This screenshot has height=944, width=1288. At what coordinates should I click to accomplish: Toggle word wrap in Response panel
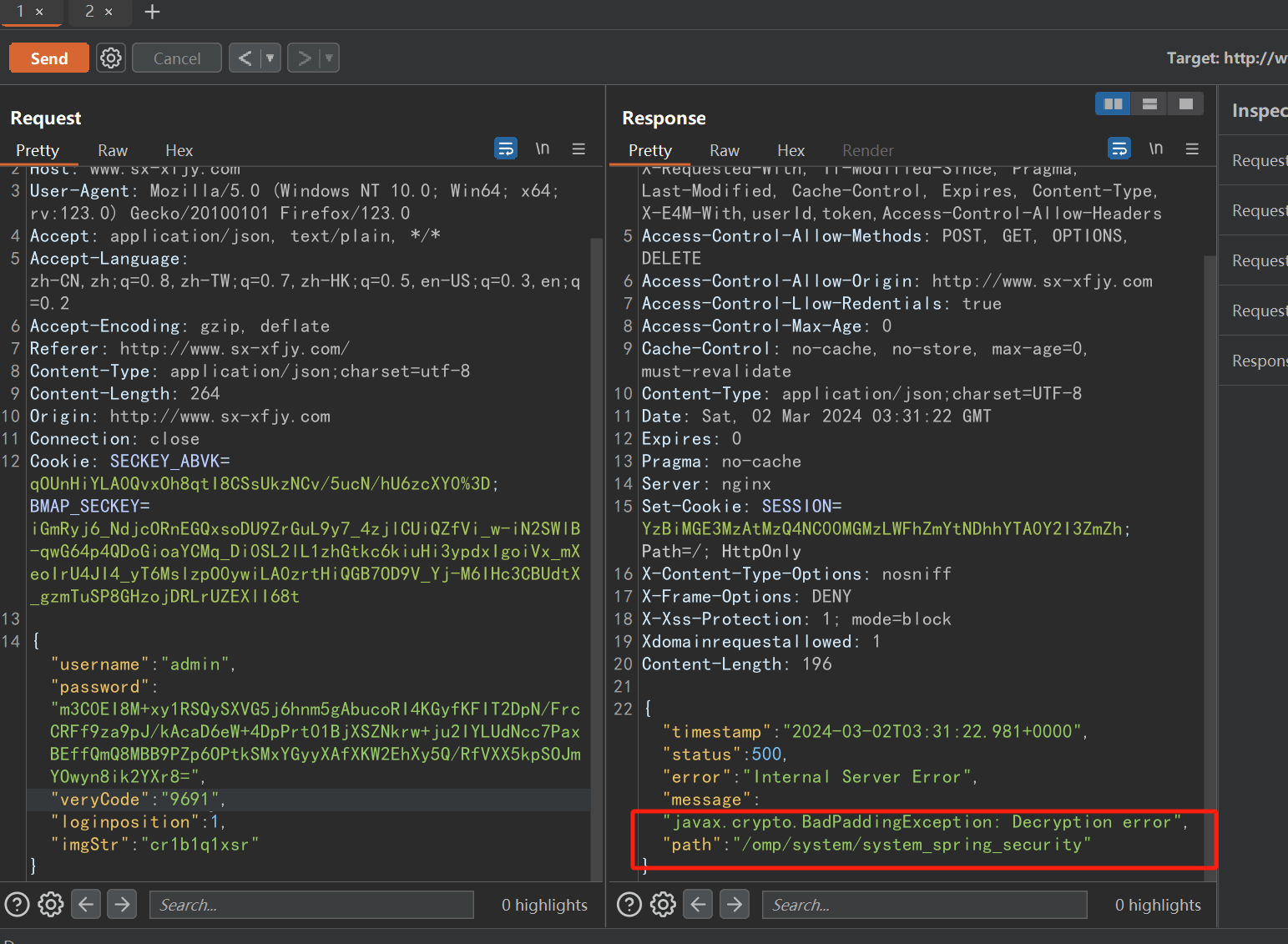click(1119, 149)
